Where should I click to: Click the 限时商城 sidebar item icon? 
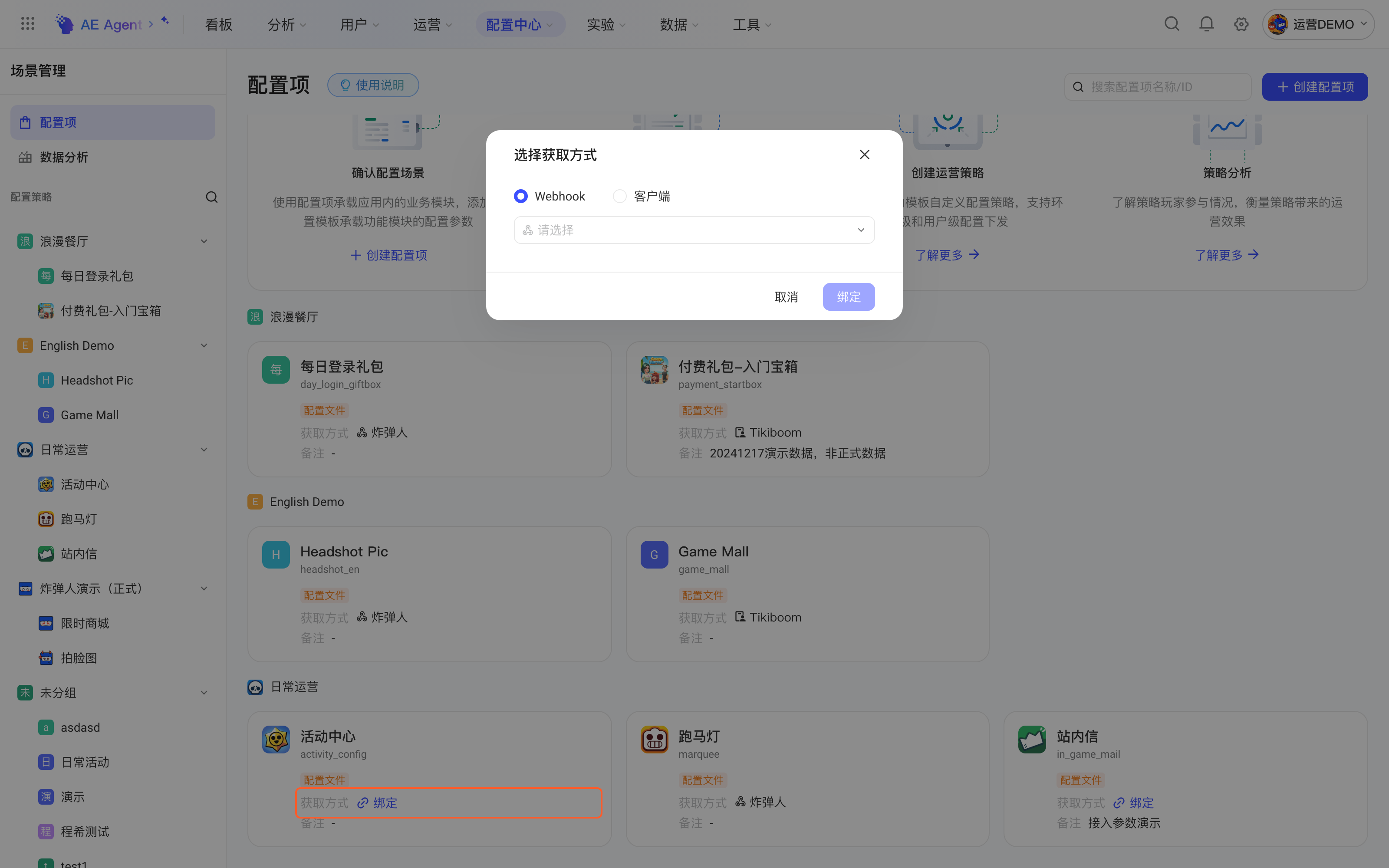[46, 624]
